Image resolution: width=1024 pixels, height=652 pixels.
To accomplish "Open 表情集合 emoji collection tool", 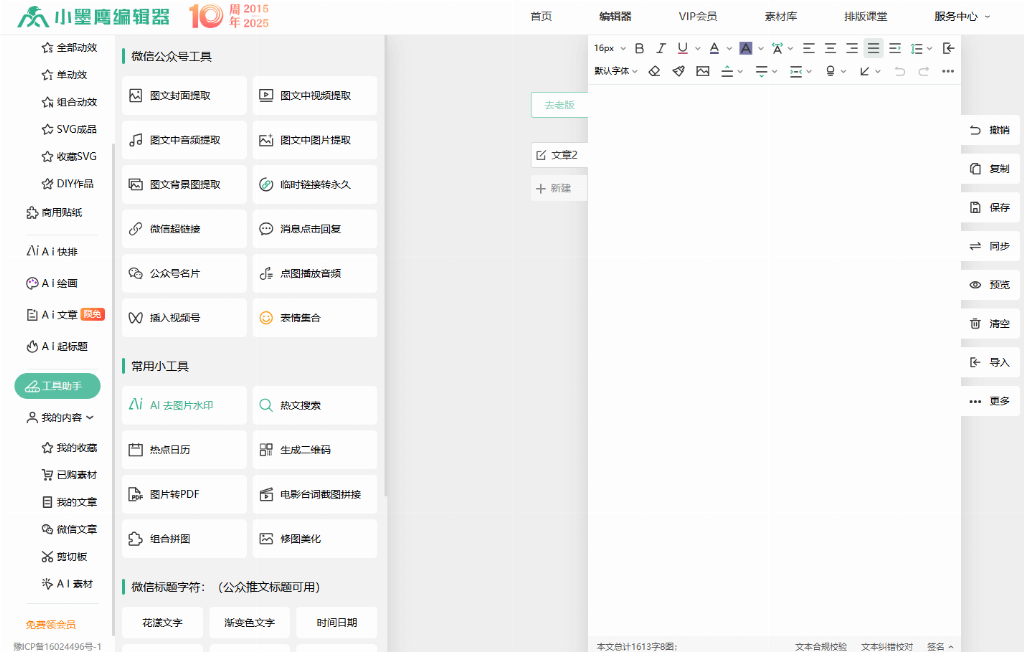I will coord(315,318).
